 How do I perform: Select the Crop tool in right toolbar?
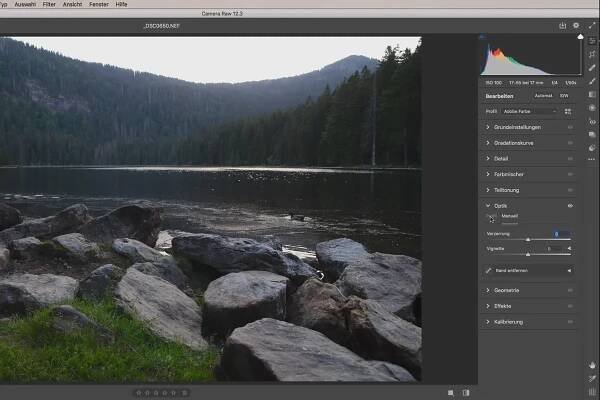592,54
